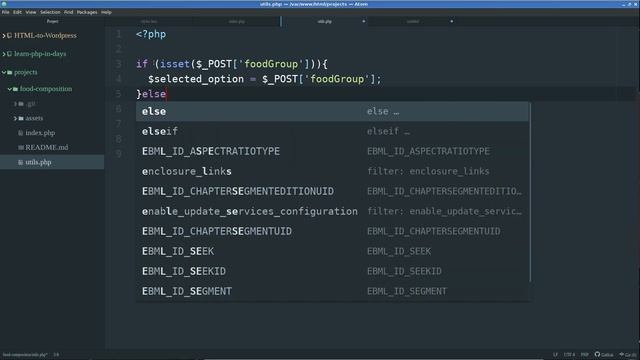Open the Find menu

[x=68, y=12]
